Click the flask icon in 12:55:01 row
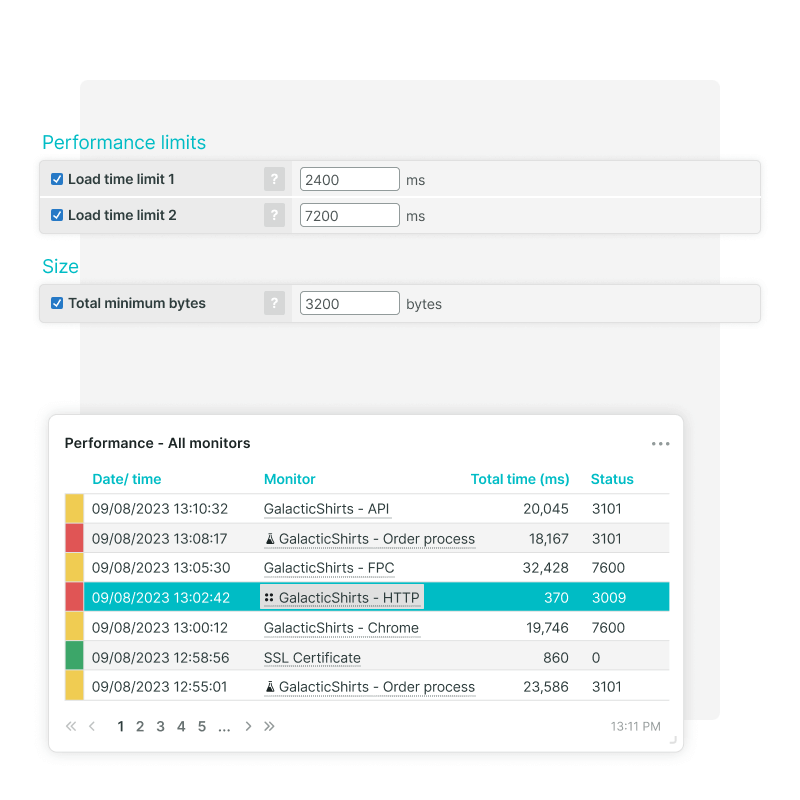This screenshot has width=800, height=800. 270,687
